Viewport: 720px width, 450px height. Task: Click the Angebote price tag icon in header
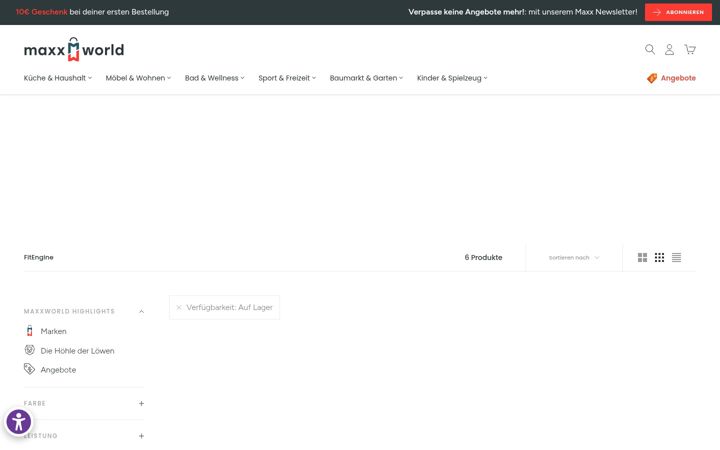(x=652, y=79)
